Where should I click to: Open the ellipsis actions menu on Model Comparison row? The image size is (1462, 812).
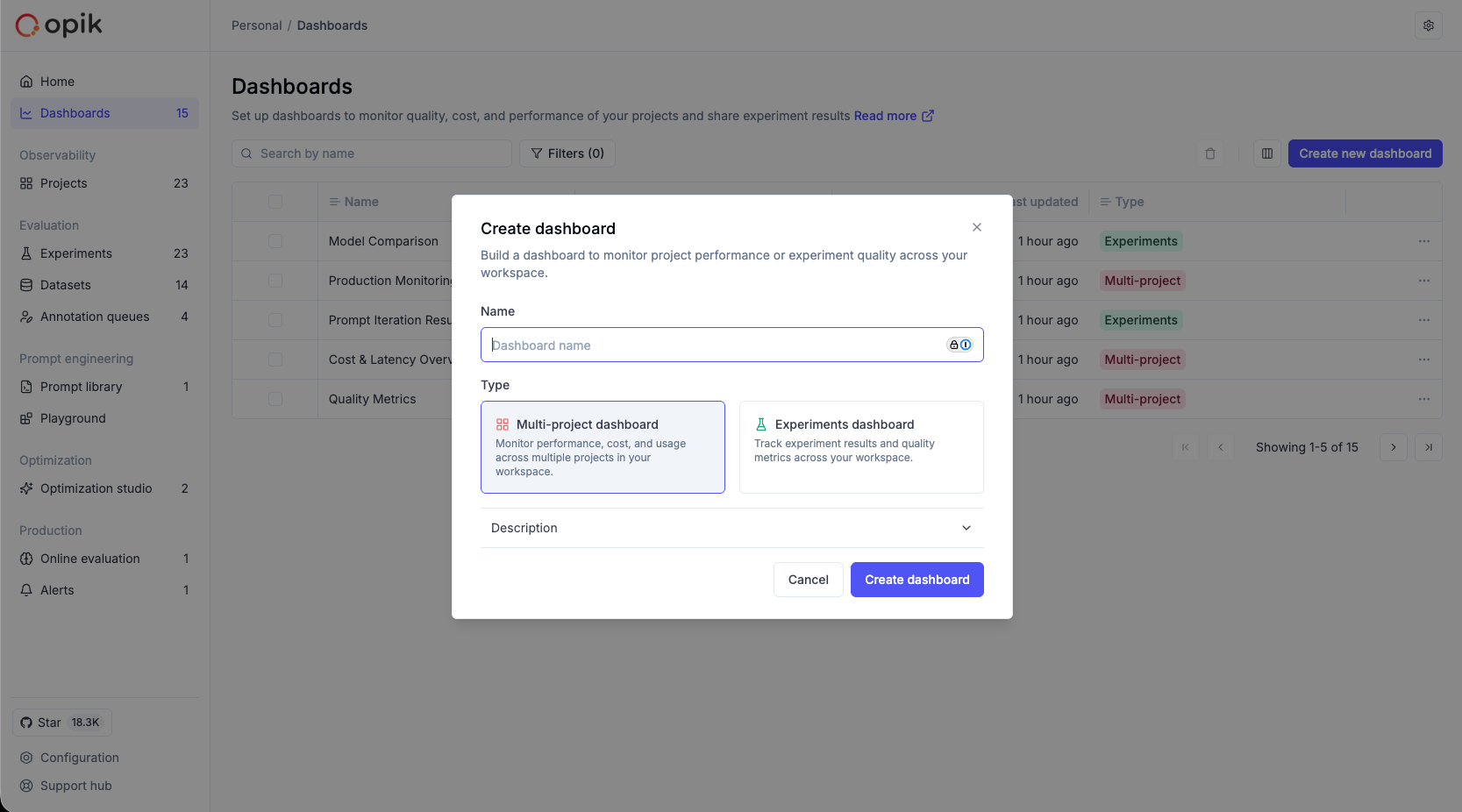(x=1423, y=241)
